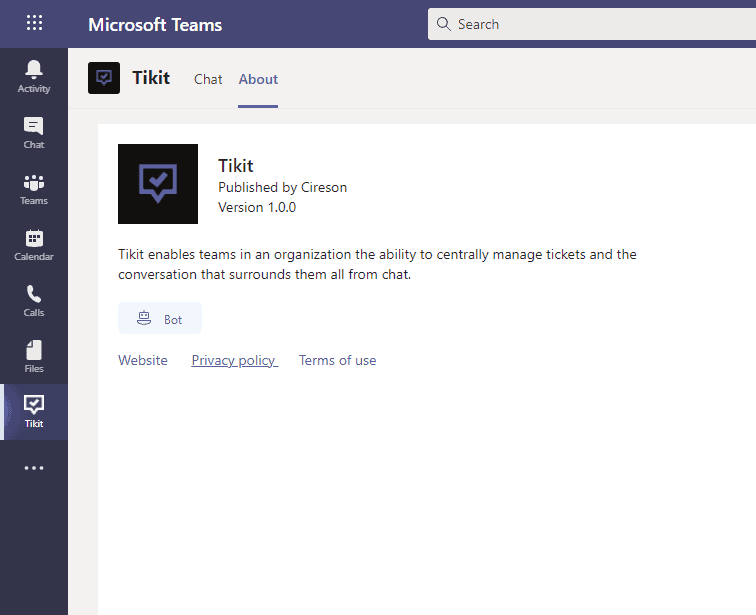Switch to the Tikit Chat tab

[x=208, y=79]
